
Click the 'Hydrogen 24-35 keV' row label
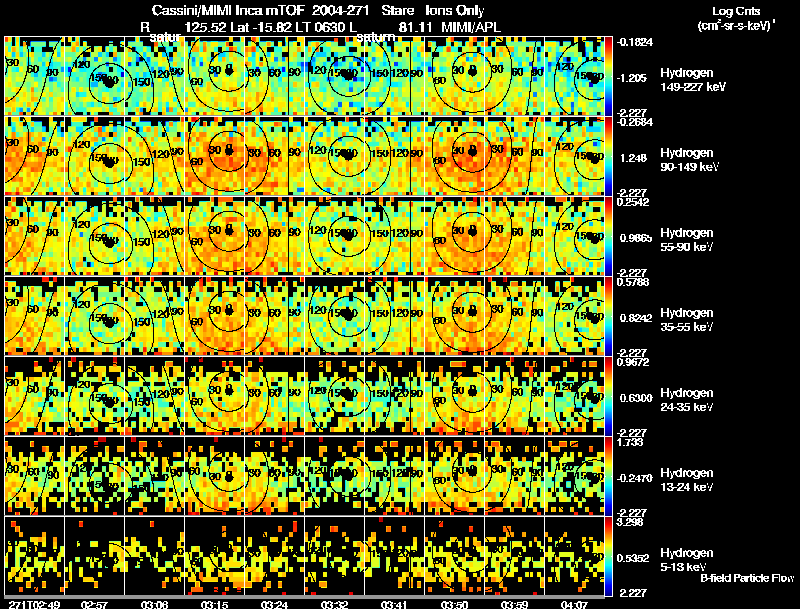tap(687, 400)
